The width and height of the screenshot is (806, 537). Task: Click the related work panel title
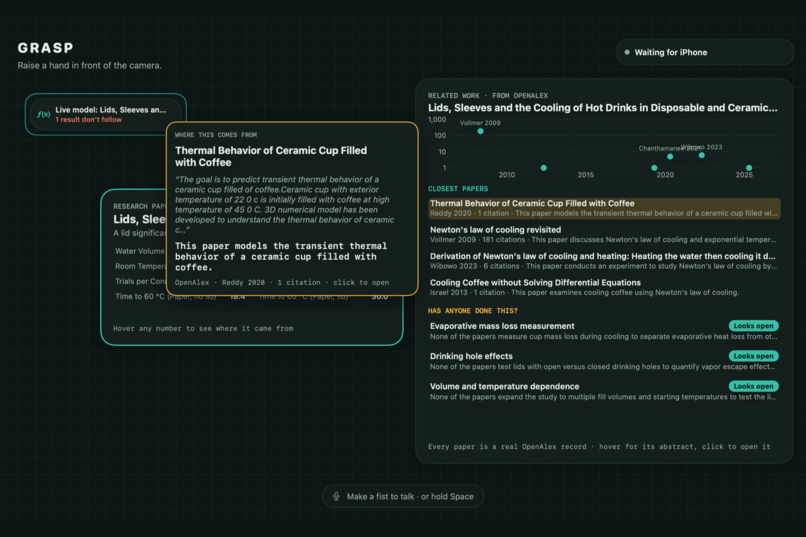tap(603, 108)
